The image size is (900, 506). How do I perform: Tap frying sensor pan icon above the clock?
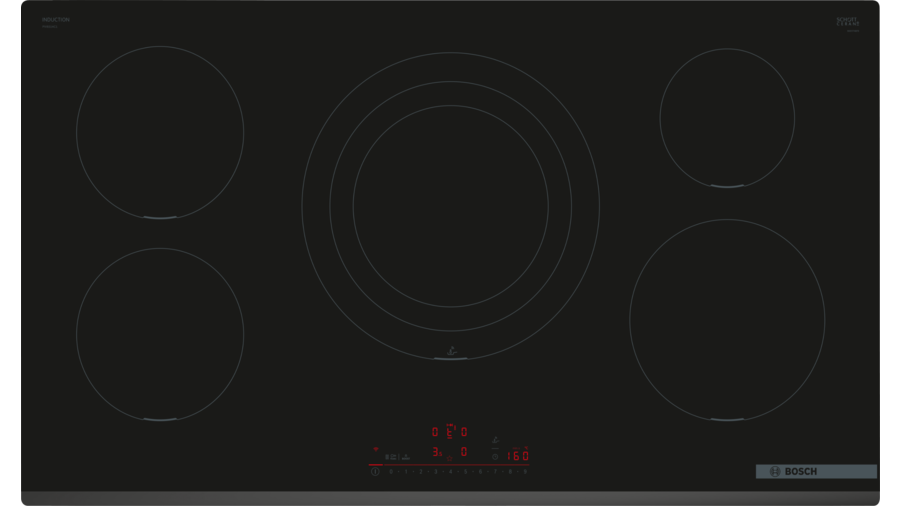495,440
